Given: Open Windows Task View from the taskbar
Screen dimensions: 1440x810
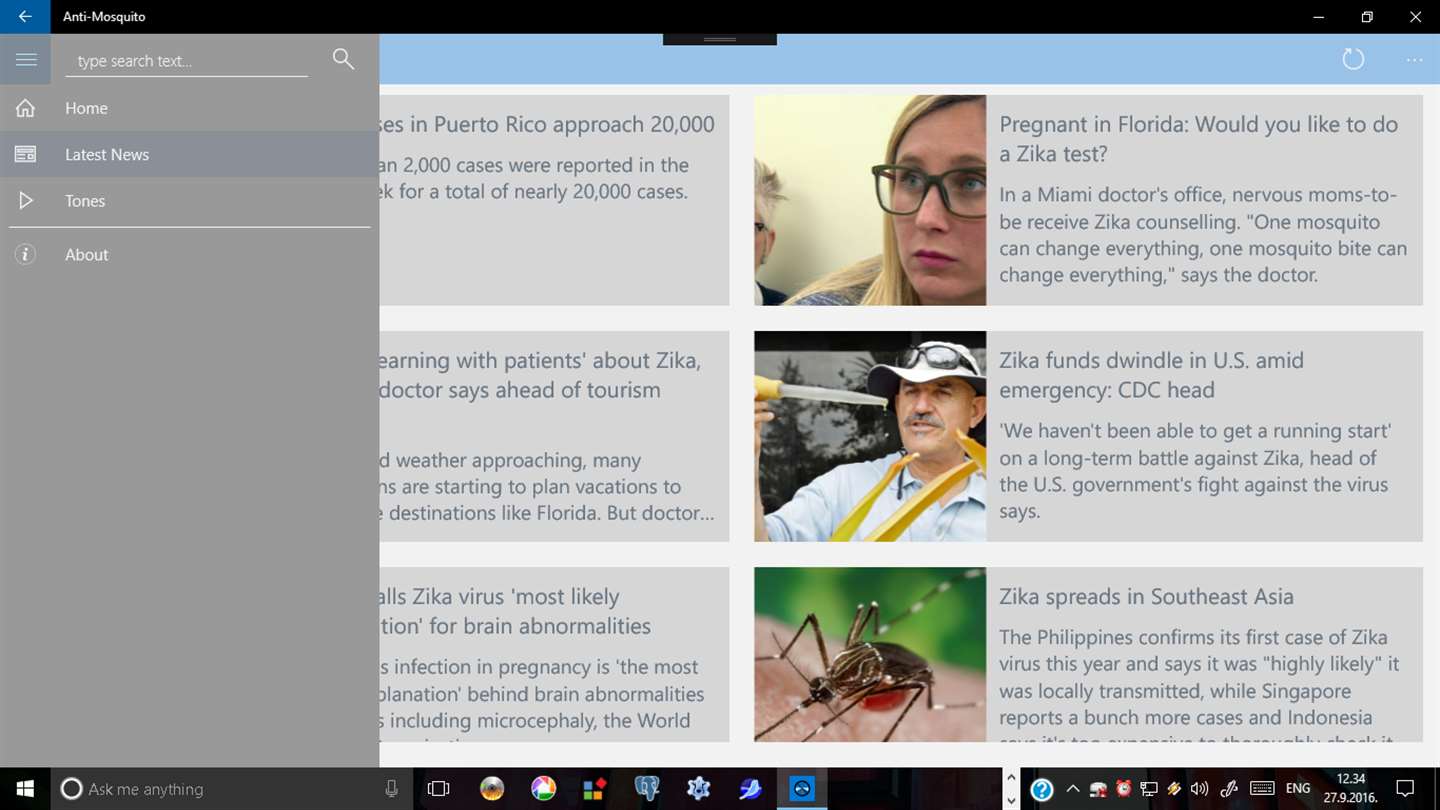Looking at the screenshot, I should pos(438,789).
